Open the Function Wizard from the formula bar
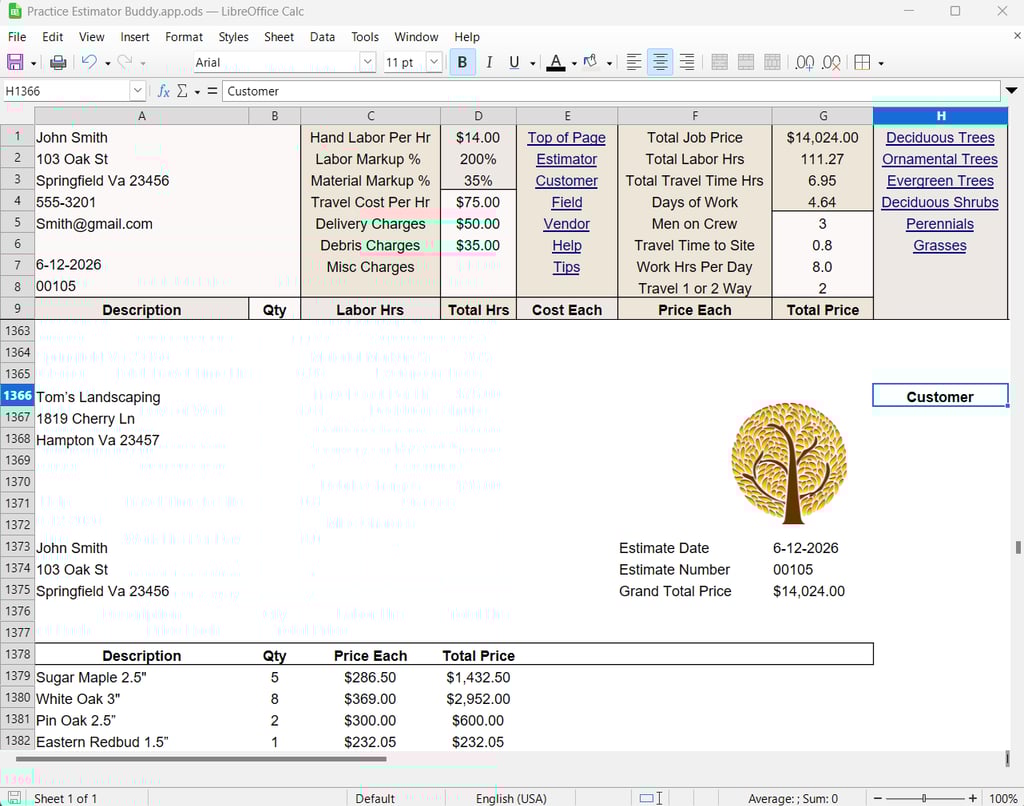 click(x=163, y=90)
